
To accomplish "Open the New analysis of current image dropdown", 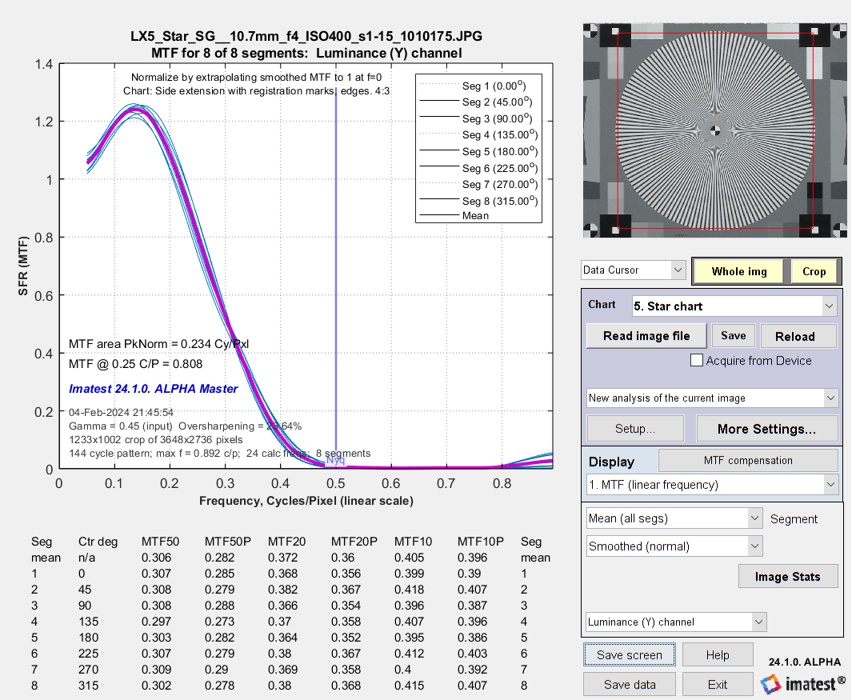I will (712, 398).
